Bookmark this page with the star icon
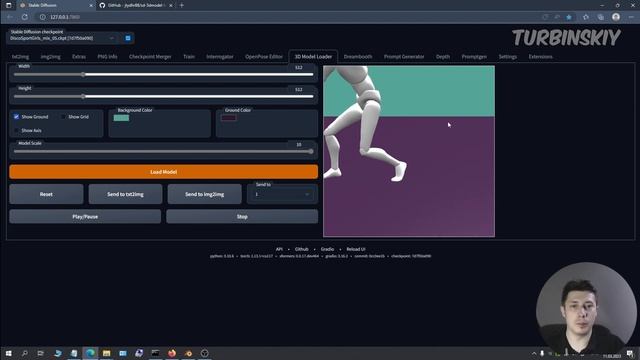This screenshot has height=360, width=640. pyautogui.click(x=569, y=17)
